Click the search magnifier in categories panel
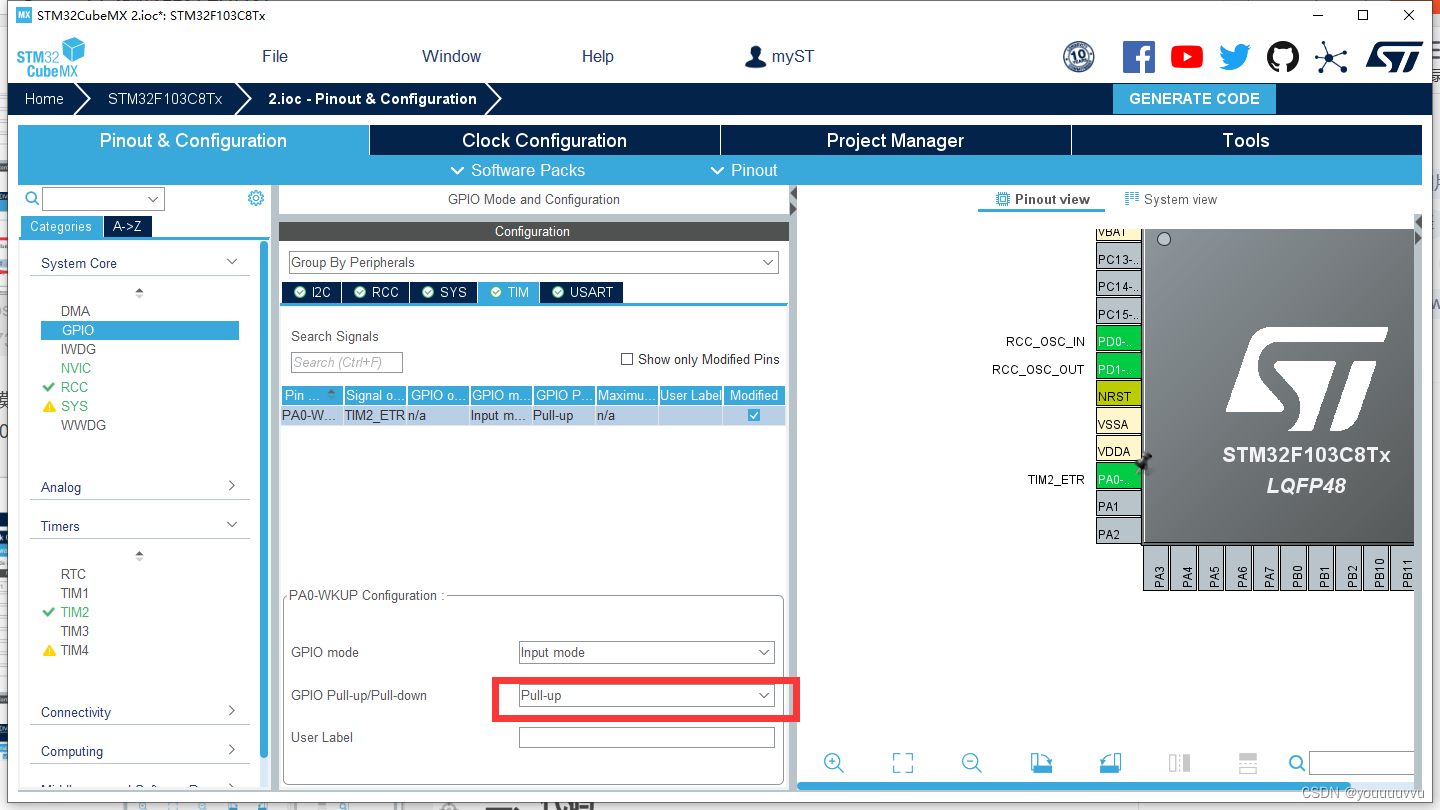1440x810 pixels. [32, 198]
